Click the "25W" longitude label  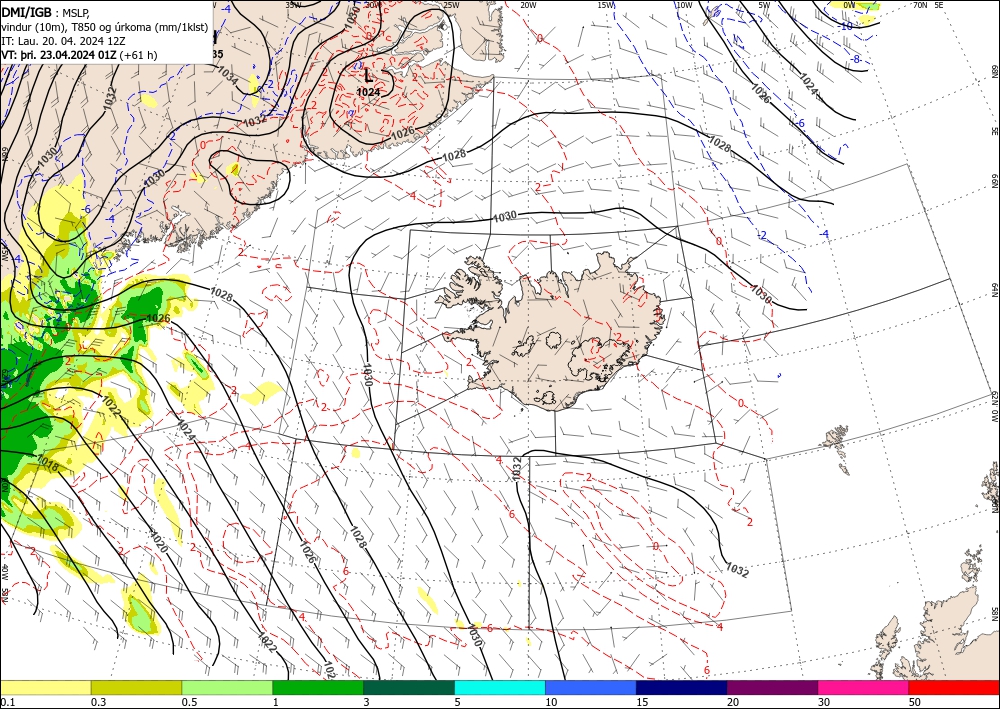(x=450, y=5)
